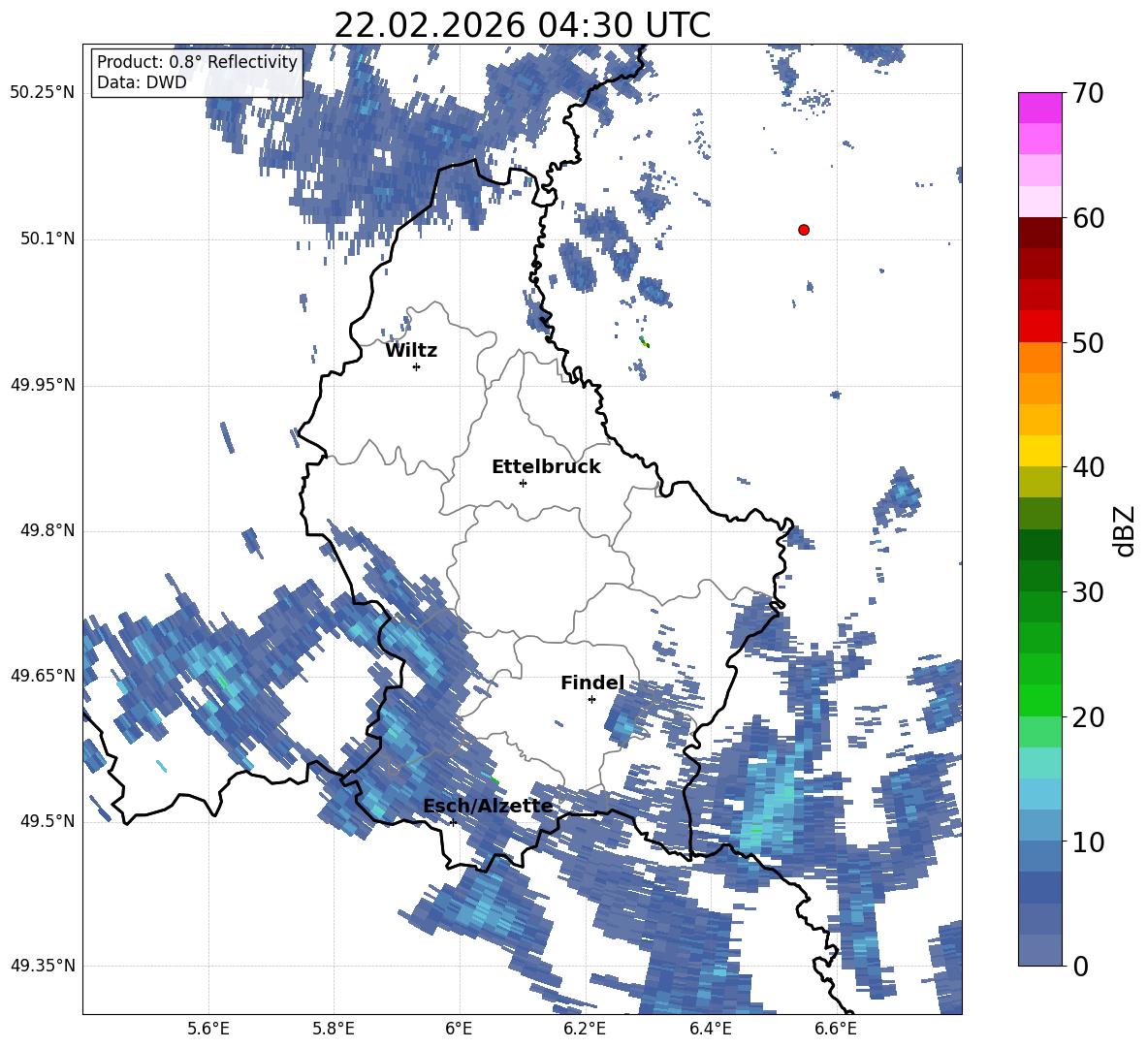Click the cross marker below Esch/Alzette

[x=453, y=822]
